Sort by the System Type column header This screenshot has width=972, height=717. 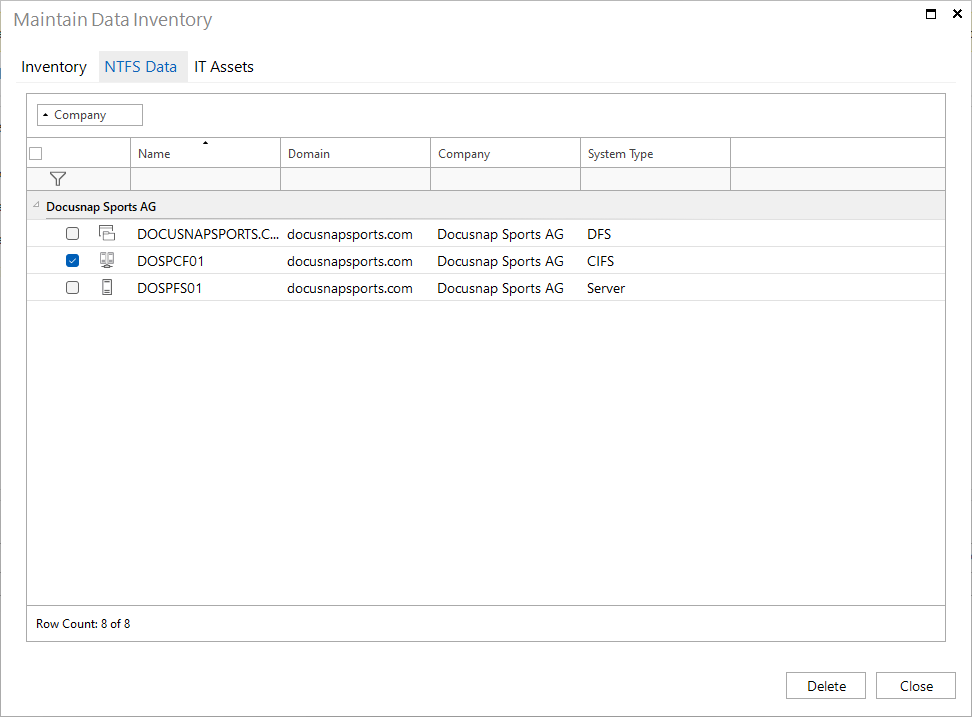(x=655, y=152)
